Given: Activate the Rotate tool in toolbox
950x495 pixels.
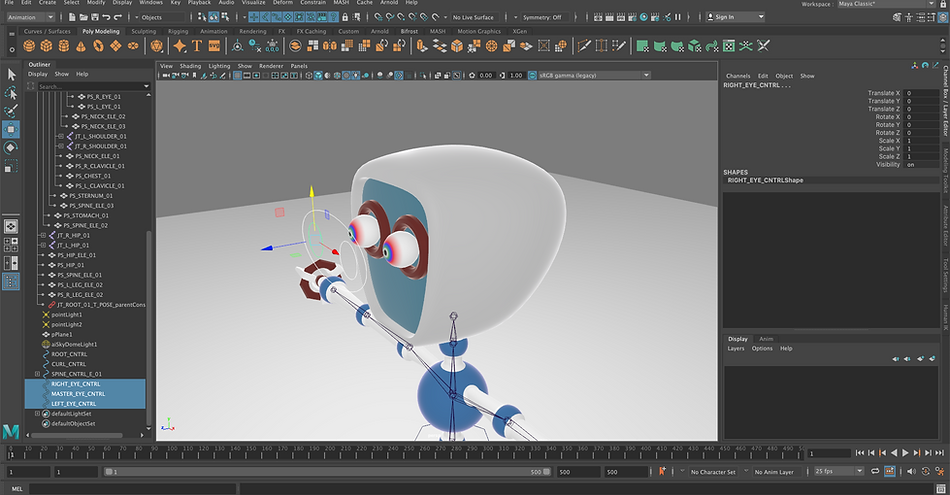Looking at the screenshot, I should coord(11,147).
